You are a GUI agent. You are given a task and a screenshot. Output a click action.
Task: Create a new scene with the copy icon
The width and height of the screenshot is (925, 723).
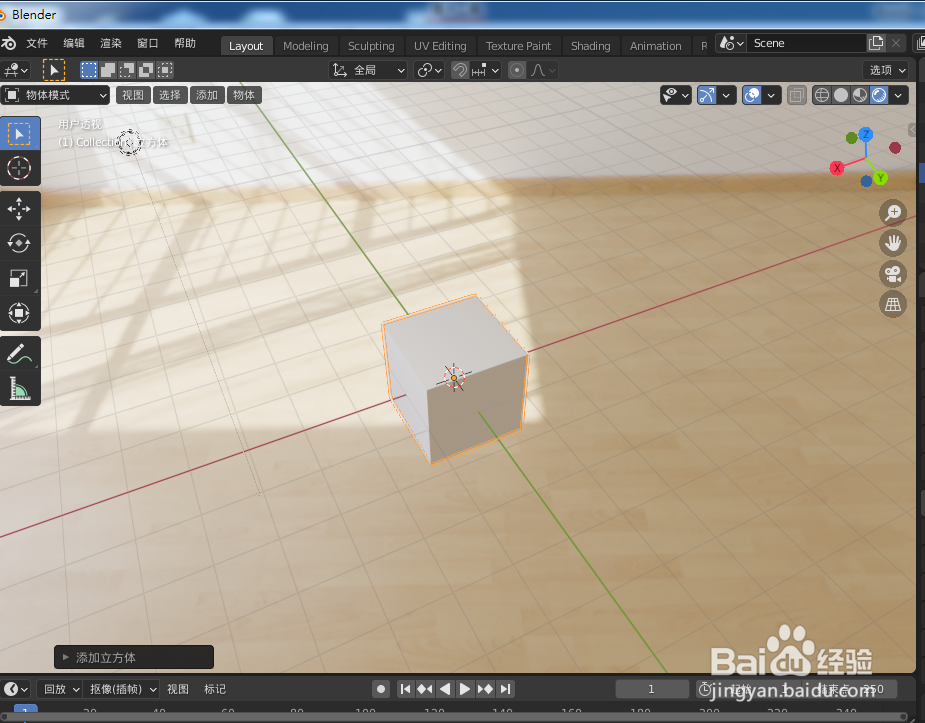click(x=876, y=43)
